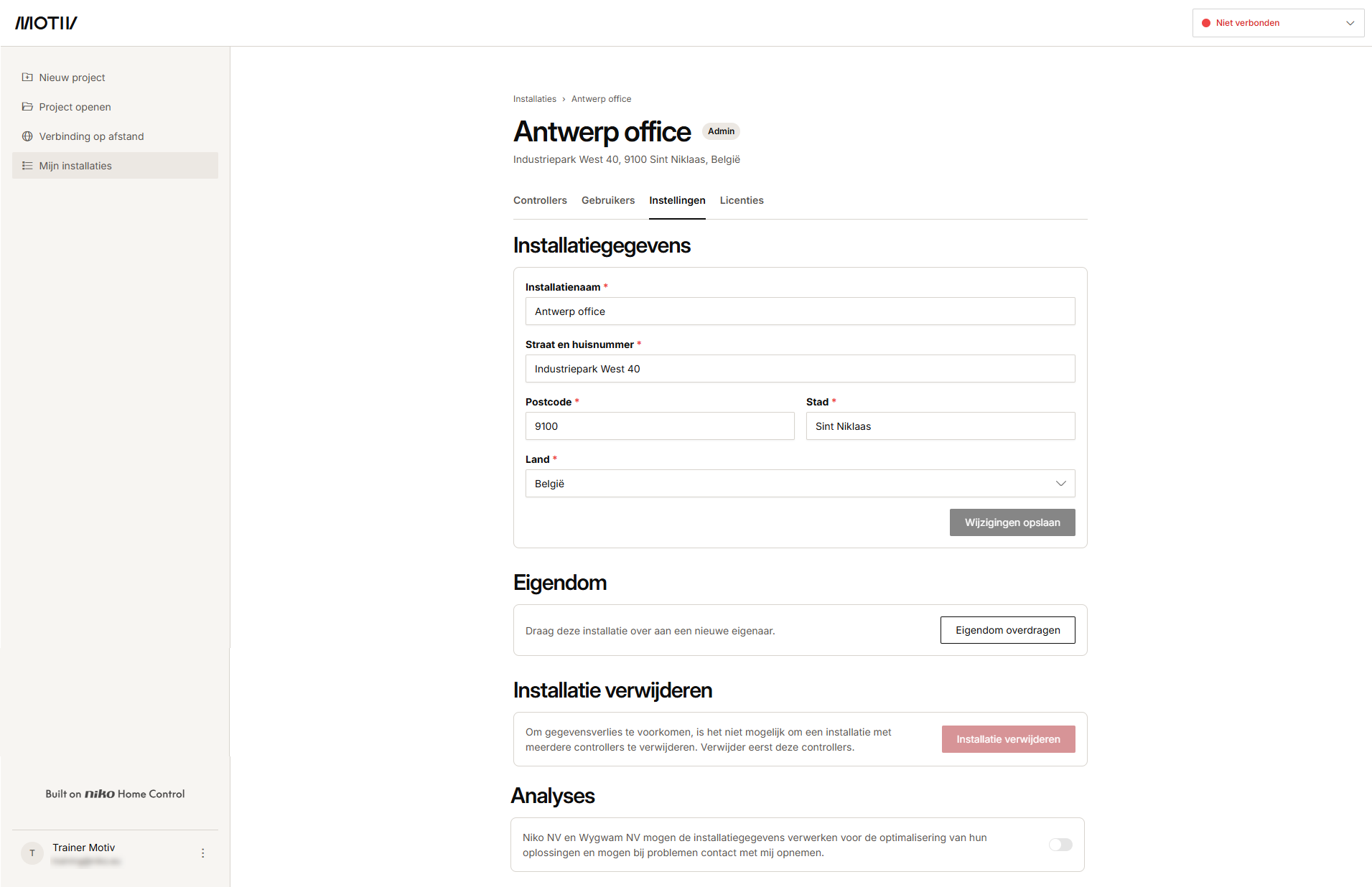Click the Eigendom overdragen button
Screen dimensions: 1372x887
1007,630
